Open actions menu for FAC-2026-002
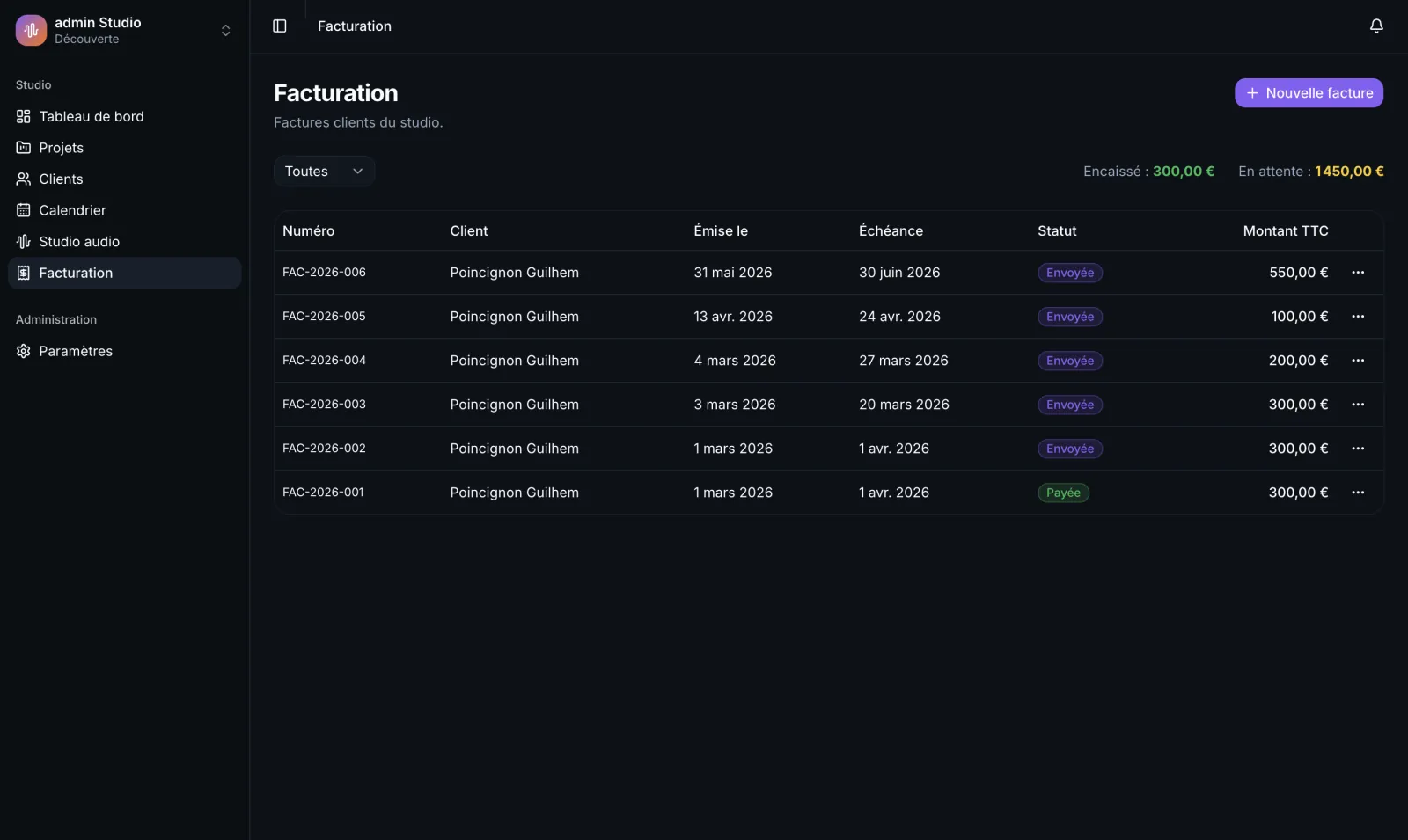Screen dimensions: 1408x840 click(1358, 449)
